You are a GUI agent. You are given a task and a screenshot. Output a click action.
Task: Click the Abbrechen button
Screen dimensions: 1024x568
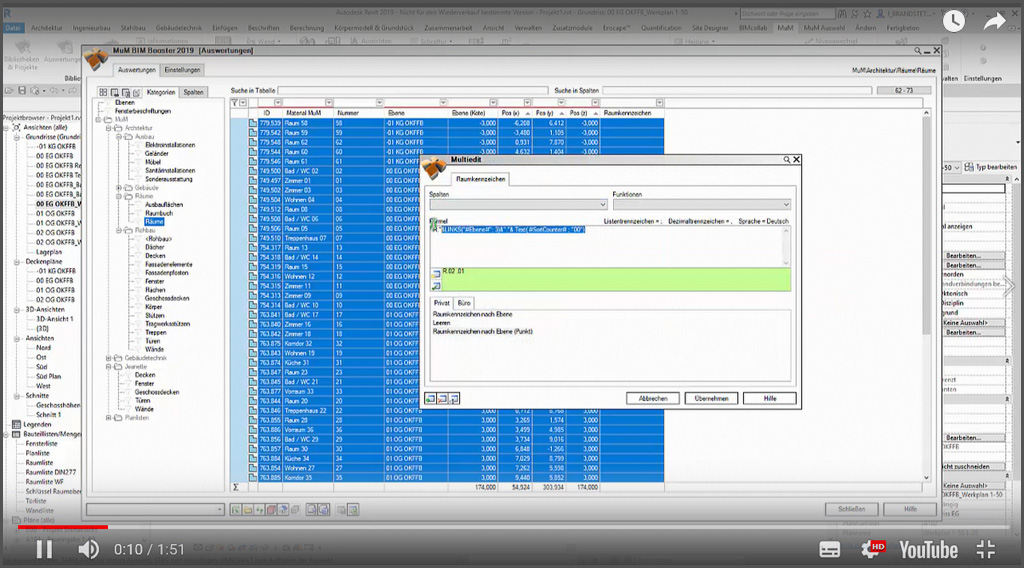pyautogui.click(x=653, y=398)
